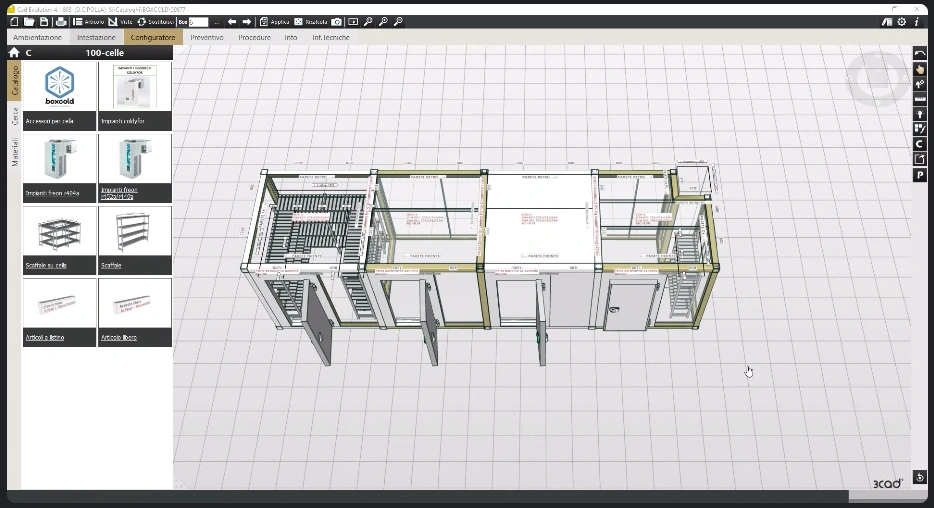
Task: Open the Preventivo tab
Action: click(207, 37)
